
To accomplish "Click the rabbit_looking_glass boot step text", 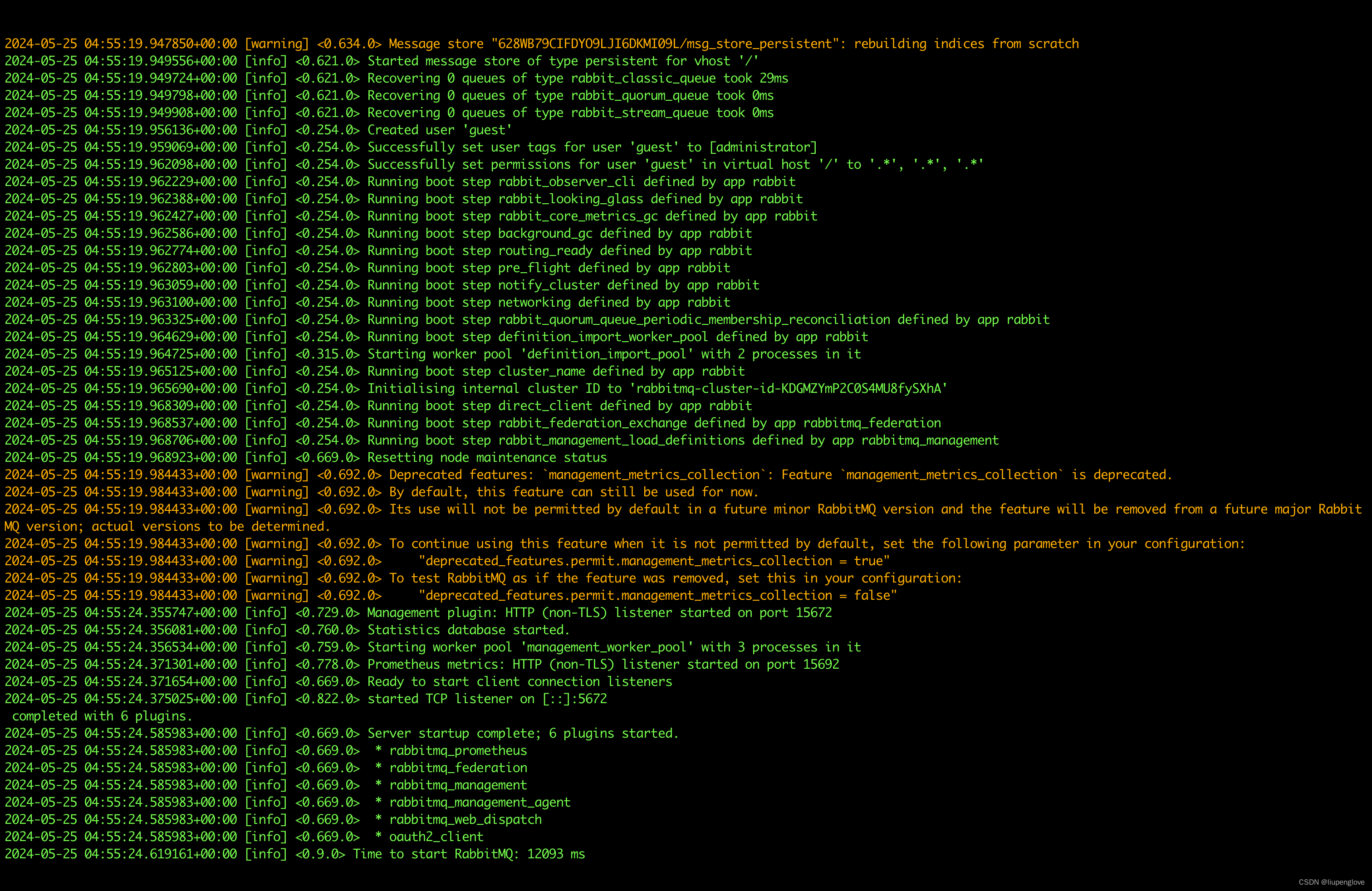I will click(570, 200).
